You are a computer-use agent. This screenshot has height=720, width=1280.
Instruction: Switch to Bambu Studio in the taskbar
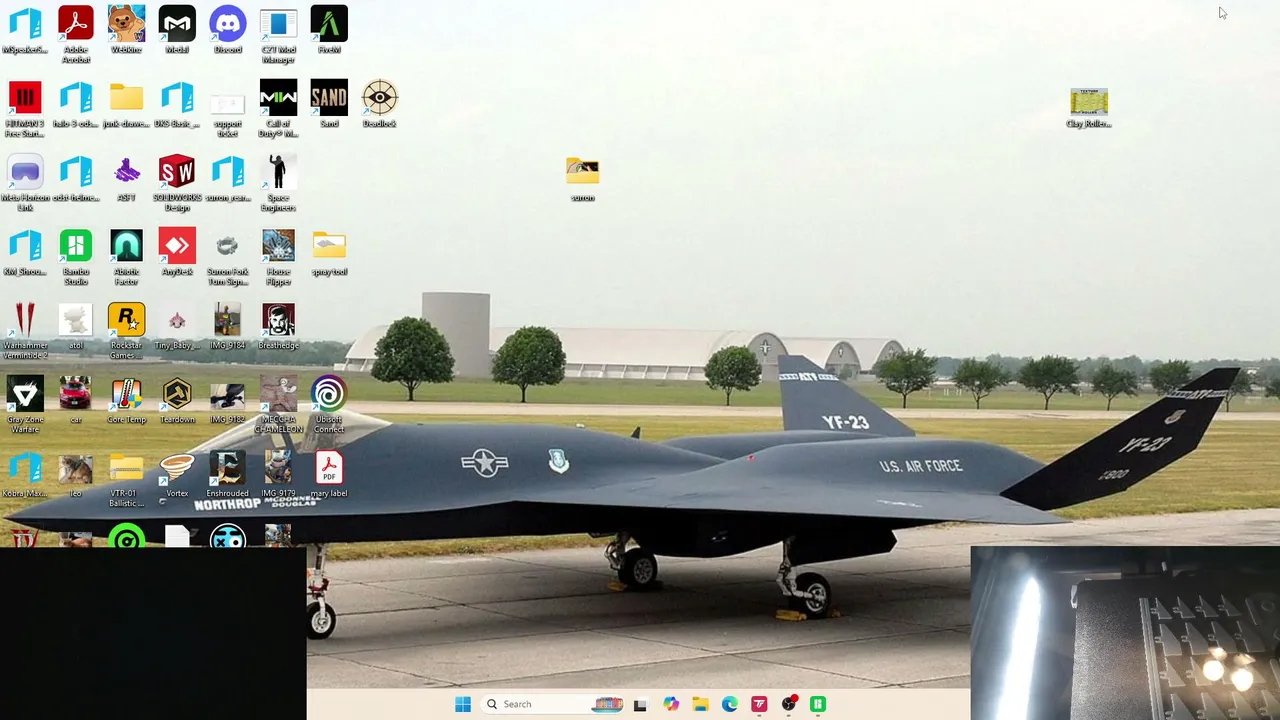(x=818, y=704)
